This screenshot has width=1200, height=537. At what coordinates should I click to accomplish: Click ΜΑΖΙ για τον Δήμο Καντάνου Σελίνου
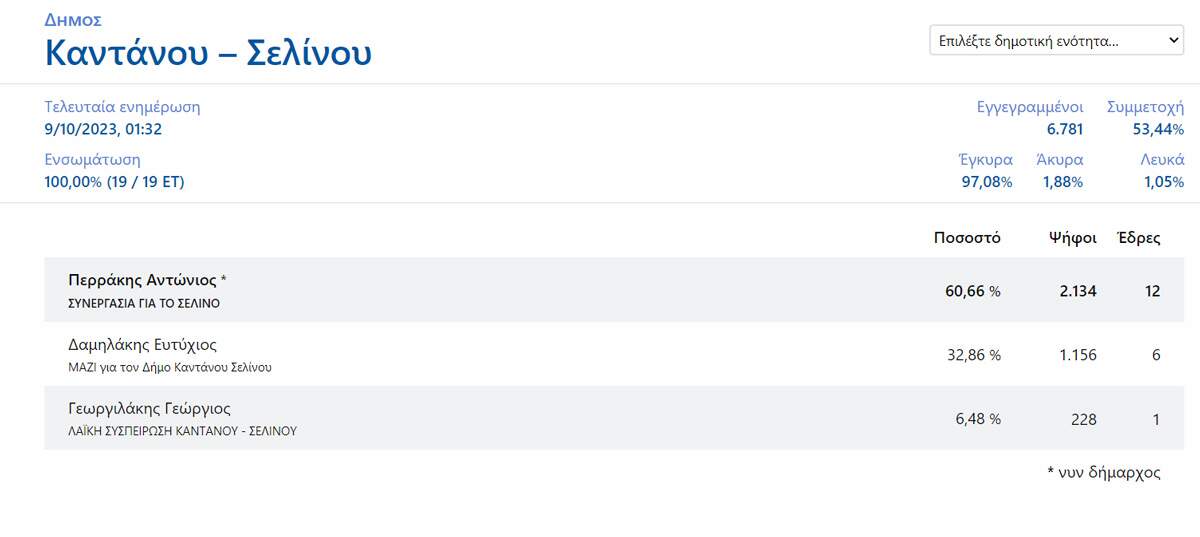tap(170, 367)
